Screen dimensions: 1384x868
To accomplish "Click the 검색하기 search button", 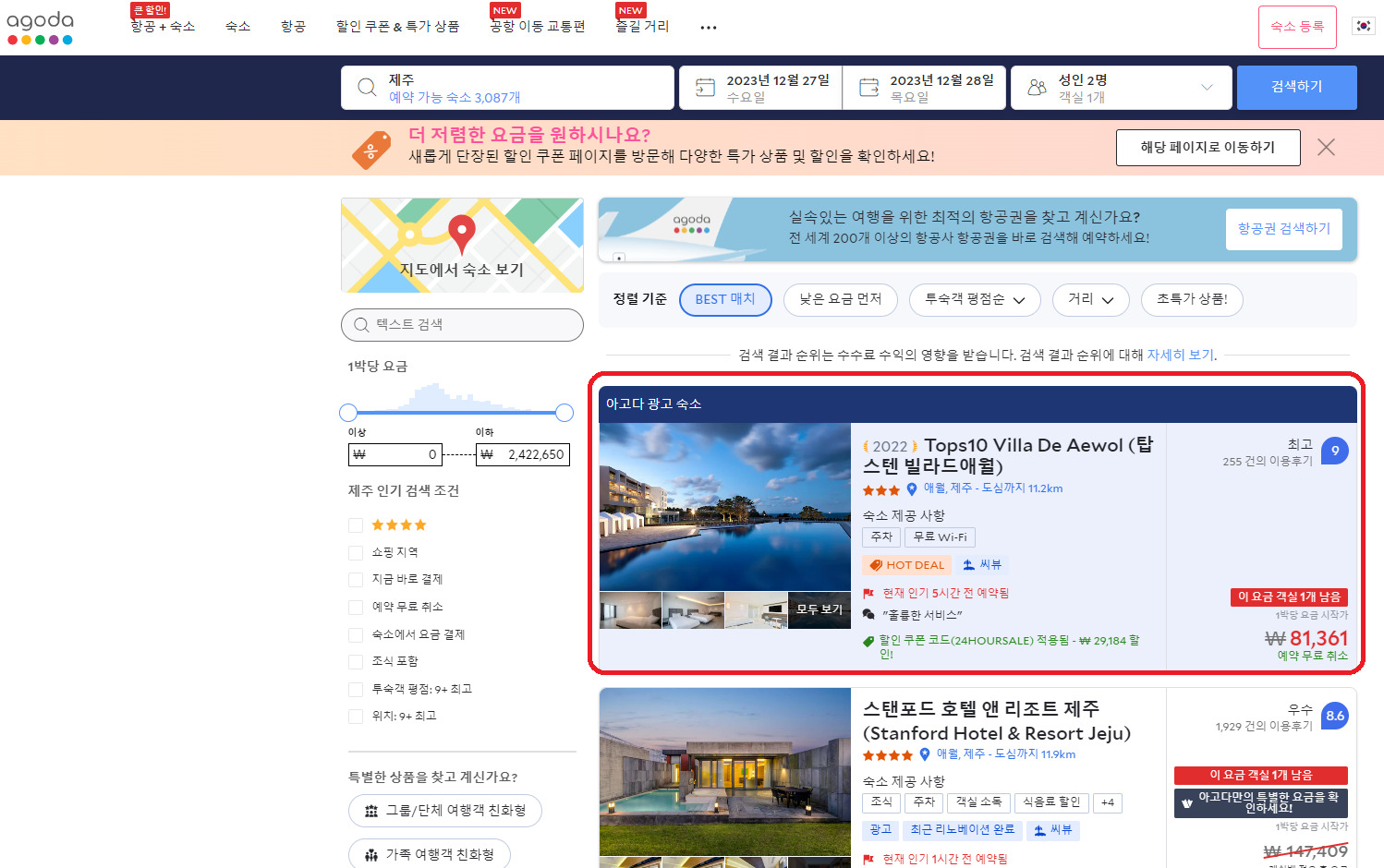I will [1297, 88].
